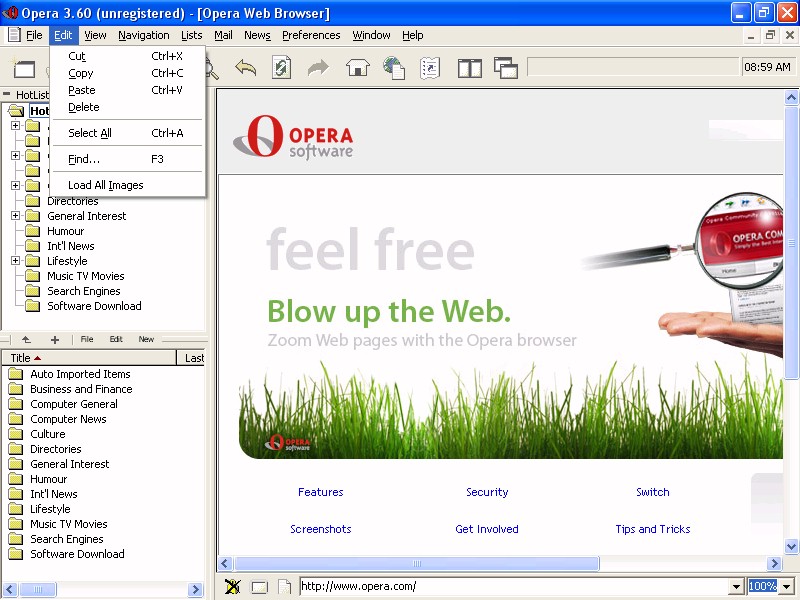Click the globe with document toolbar icon
800x600 pixels.
tap(394, 68)
